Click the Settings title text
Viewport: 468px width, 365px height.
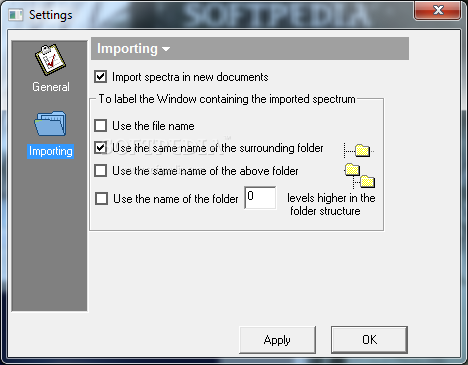click(x=51, y=15)
